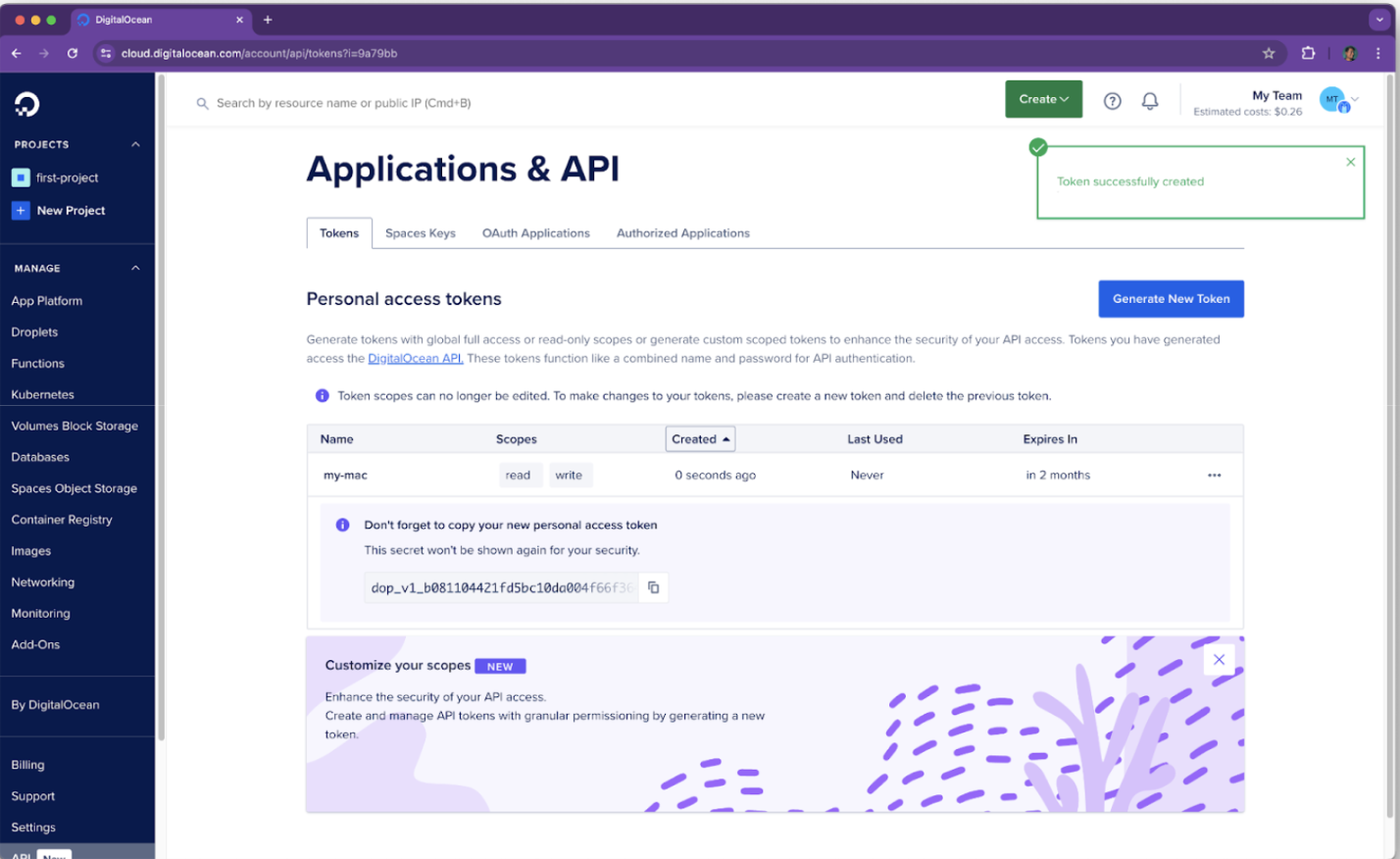Open the DigitalOcean API documentation link

[x=415, y=359]
